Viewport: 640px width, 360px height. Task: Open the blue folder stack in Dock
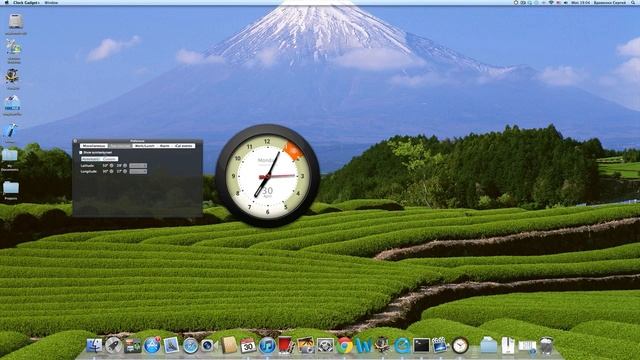tap(489, 346)
